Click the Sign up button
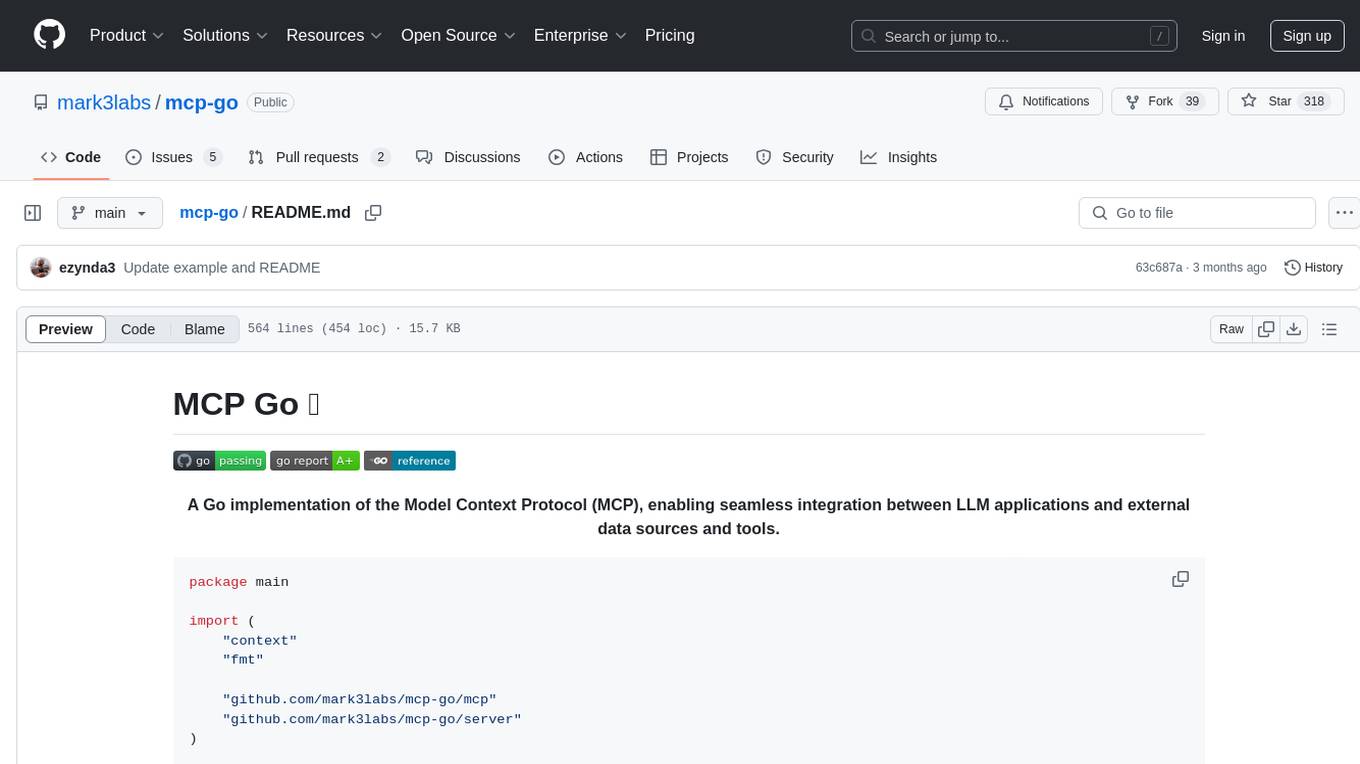The image size is (1360, 764). point(1307,35)
